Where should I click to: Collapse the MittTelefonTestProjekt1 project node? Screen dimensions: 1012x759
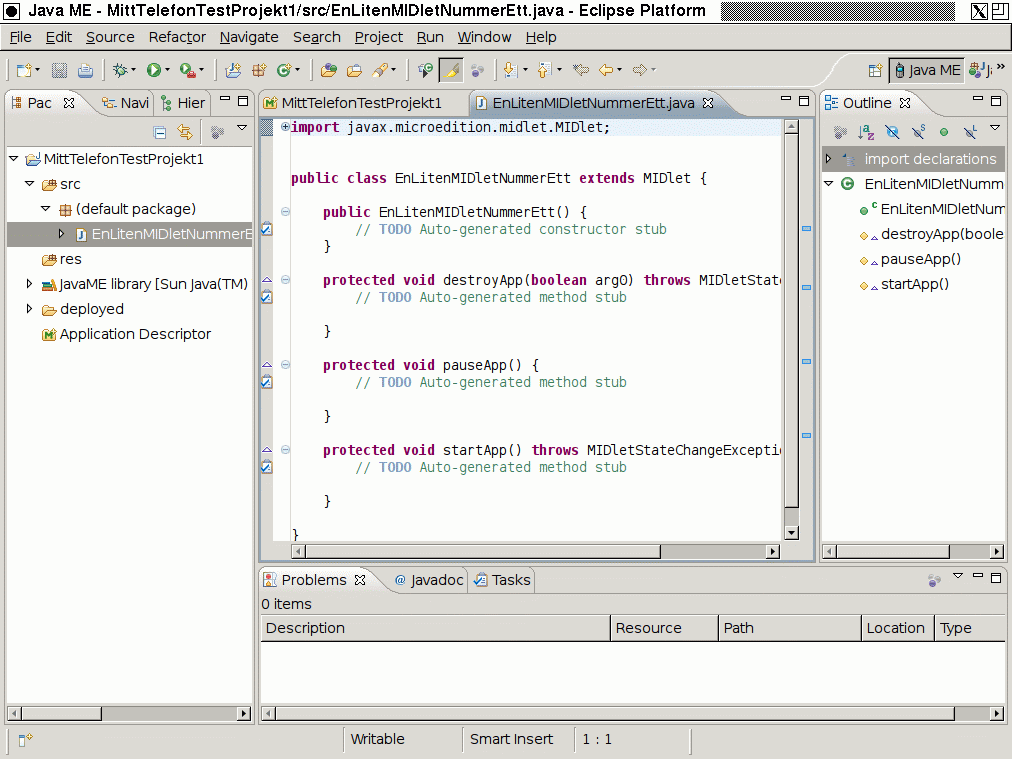(x=14, y=158)
